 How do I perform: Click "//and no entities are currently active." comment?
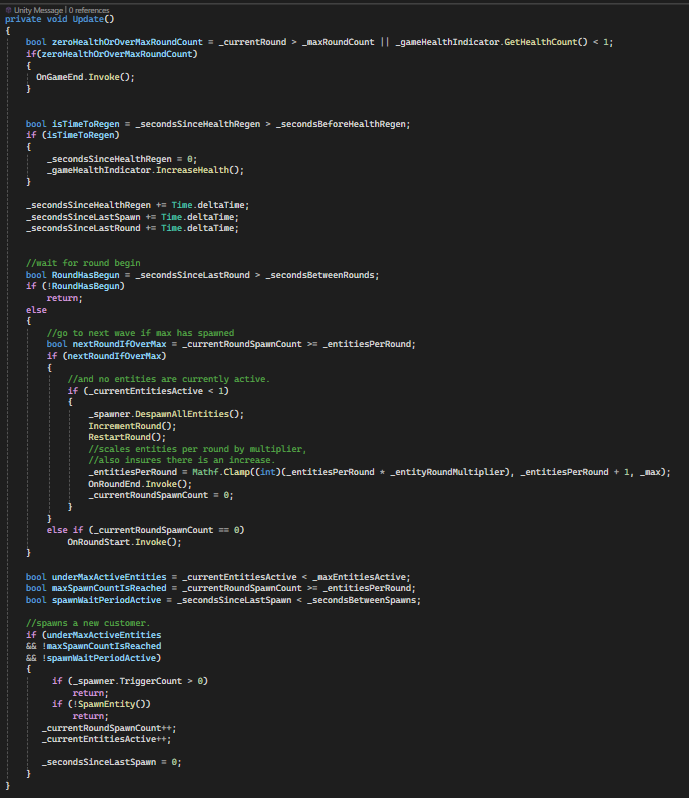[x=169, y=379]
